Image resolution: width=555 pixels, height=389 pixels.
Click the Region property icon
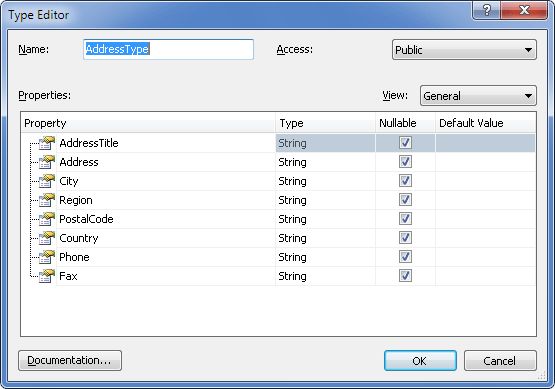pos(47,200)
